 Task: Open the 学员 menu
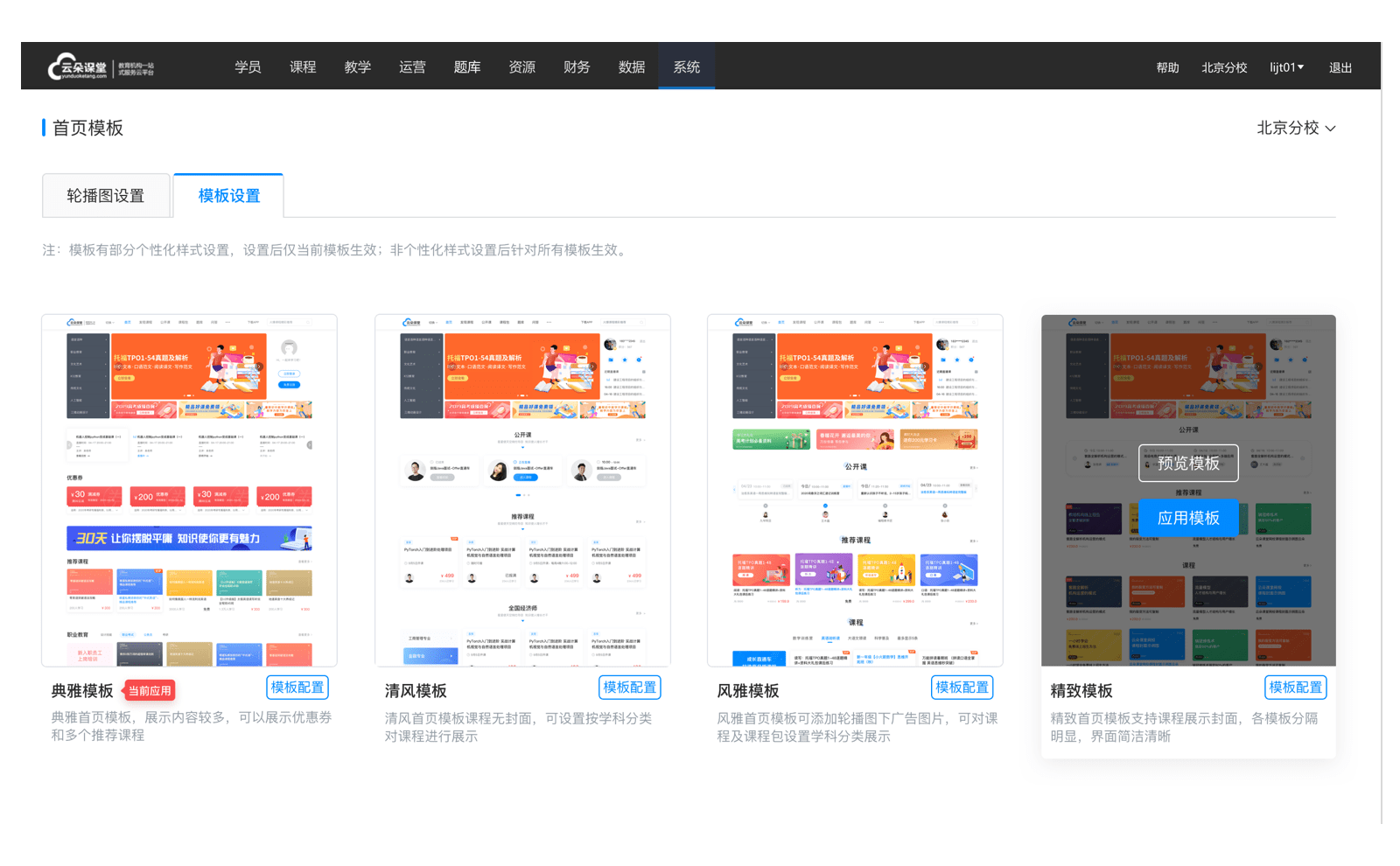pyautogui.click(x=248, y=67)
